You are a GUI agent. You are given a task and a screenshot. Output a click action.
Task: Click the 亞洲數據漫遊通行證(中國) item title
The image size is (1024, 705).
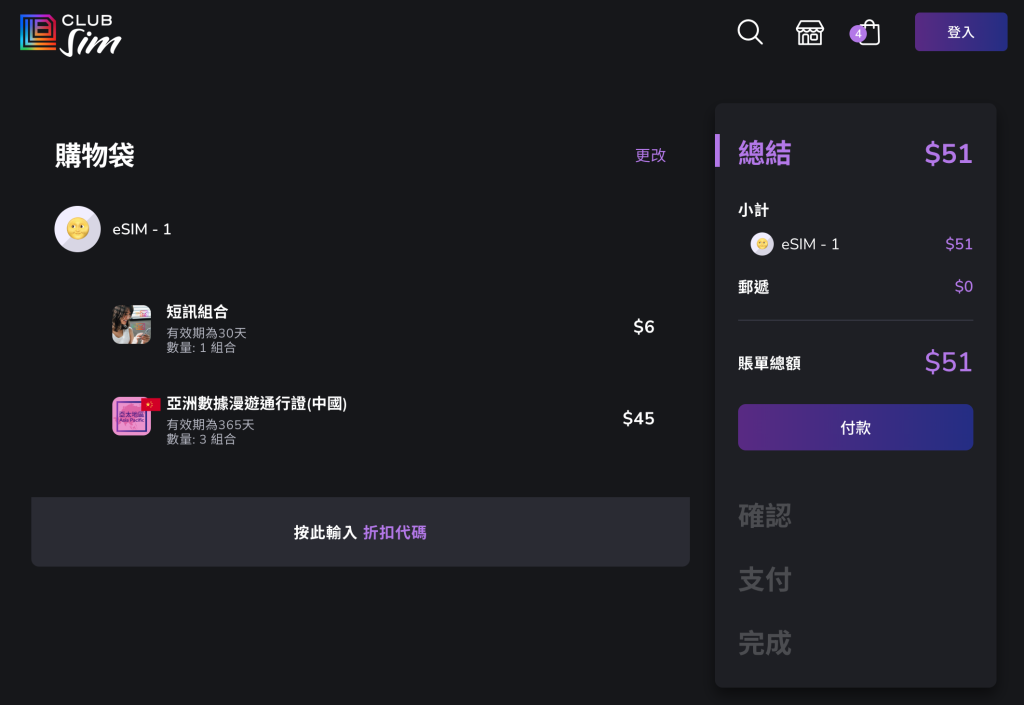click(257, 403)
